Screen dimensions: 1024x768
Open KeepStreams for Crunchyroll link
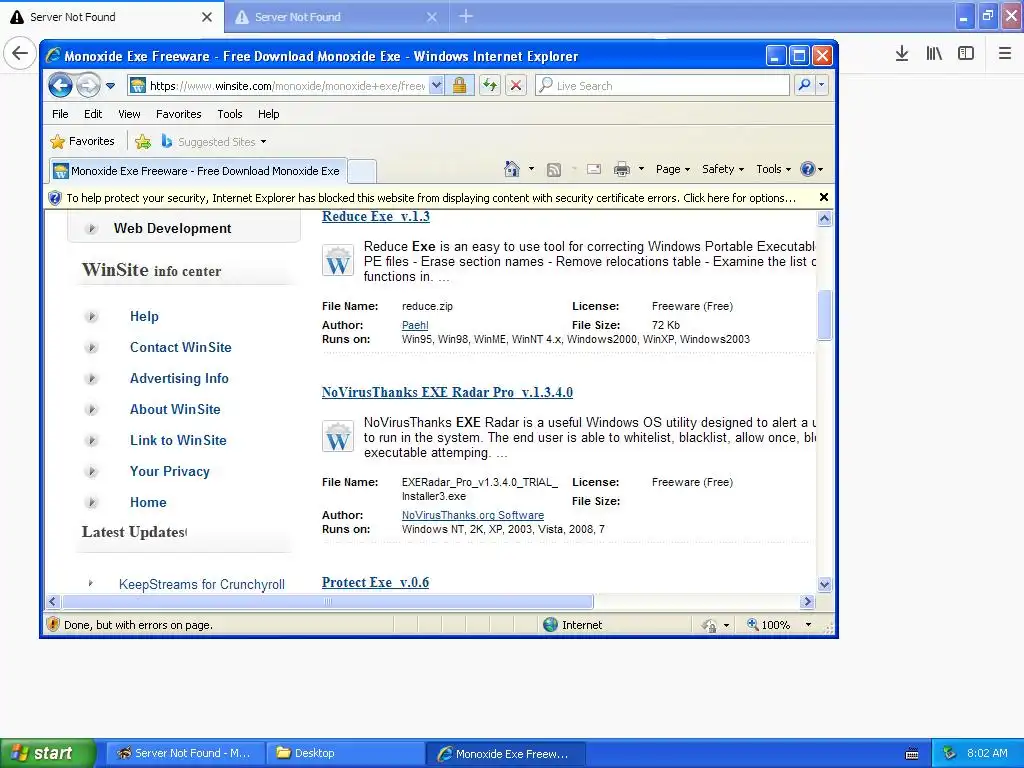[x=202, y=584]
